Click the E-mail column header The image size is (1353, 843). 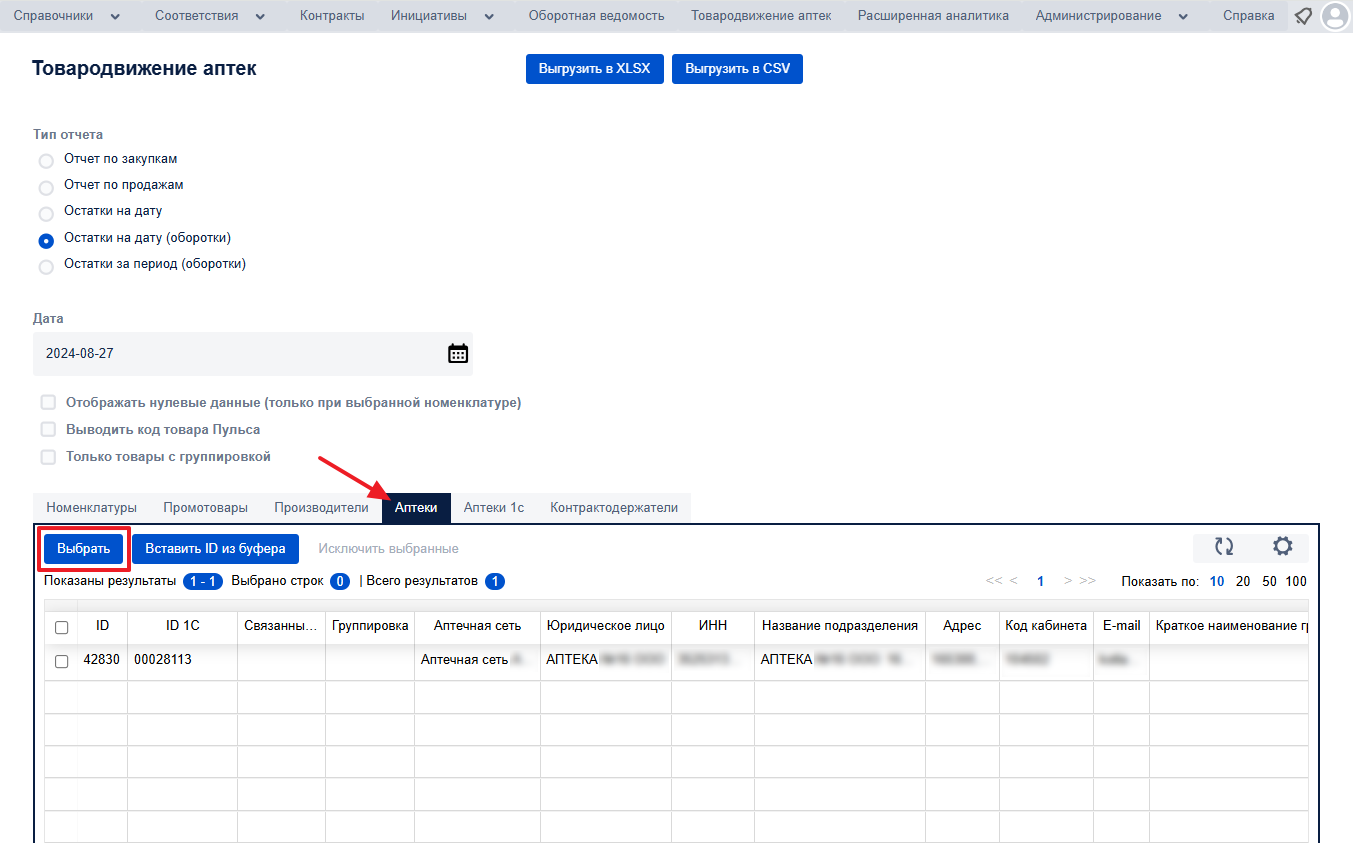[x=1121, y=626]
